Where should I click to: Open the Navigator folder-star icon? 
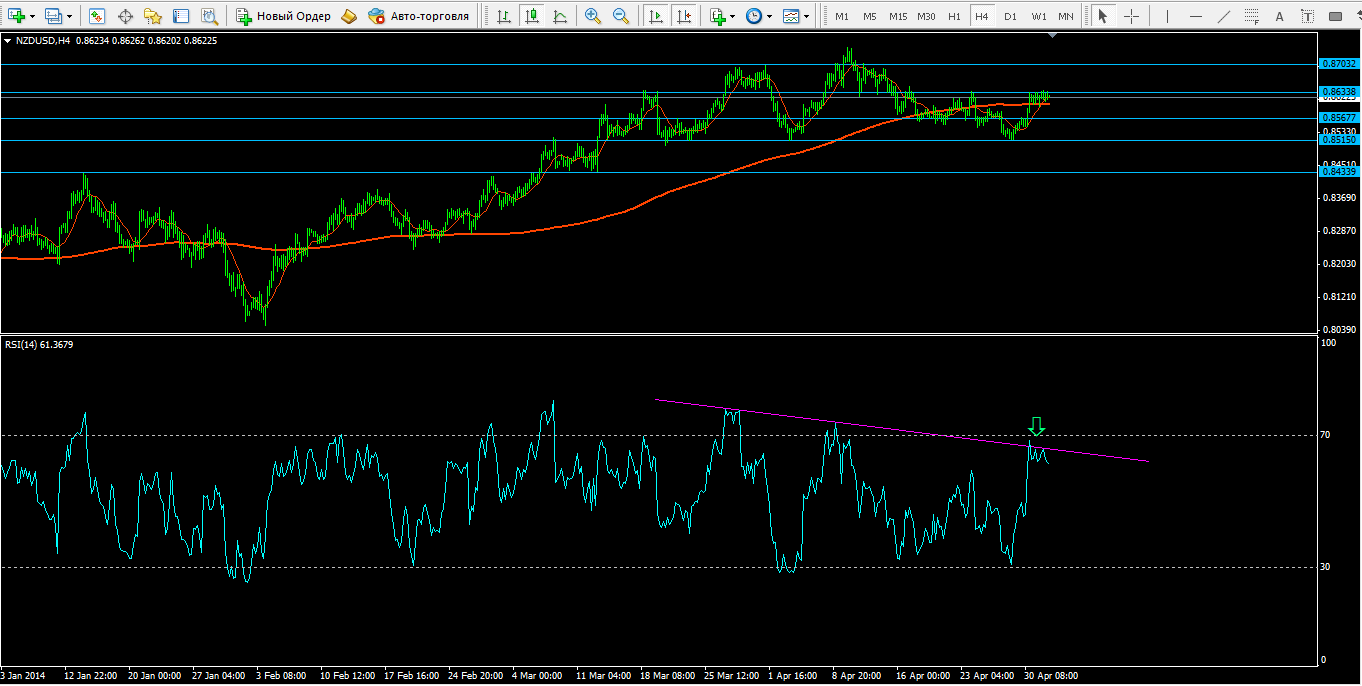(x=153, y=16)
